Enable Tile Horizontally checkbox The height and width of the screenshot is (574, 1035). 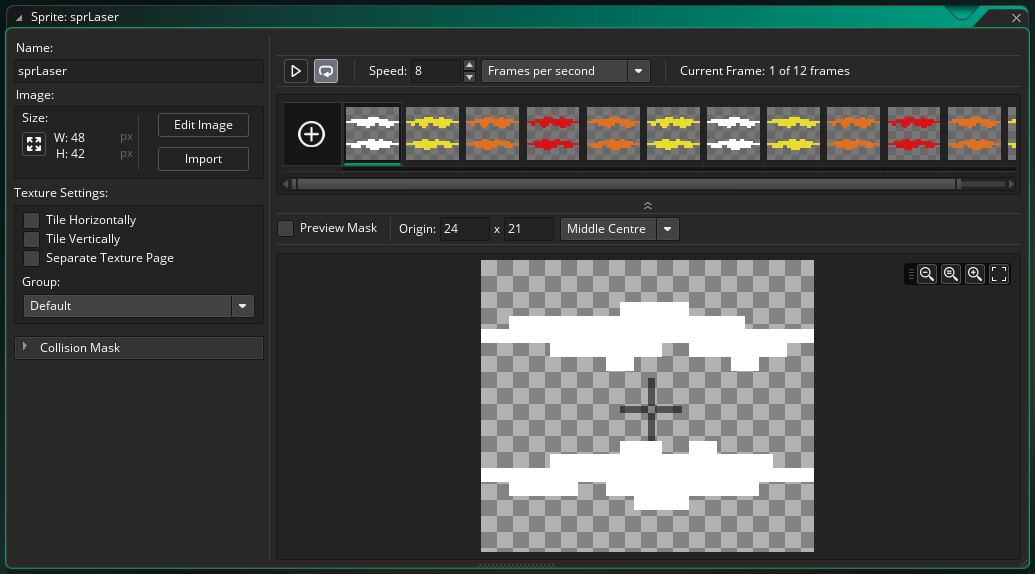tap(31, 220)
